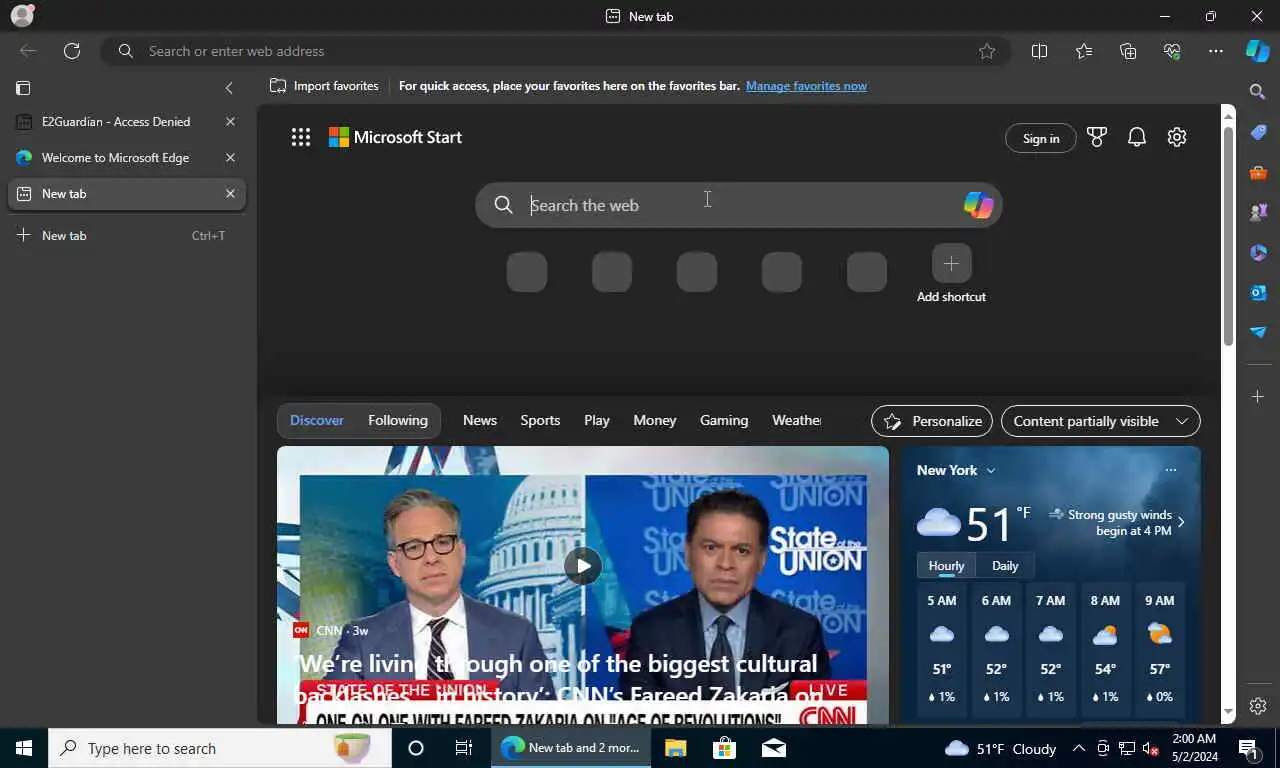
Task: Open the tab actions menu icon
Action: pyautogui.click(x=23, y=88)
